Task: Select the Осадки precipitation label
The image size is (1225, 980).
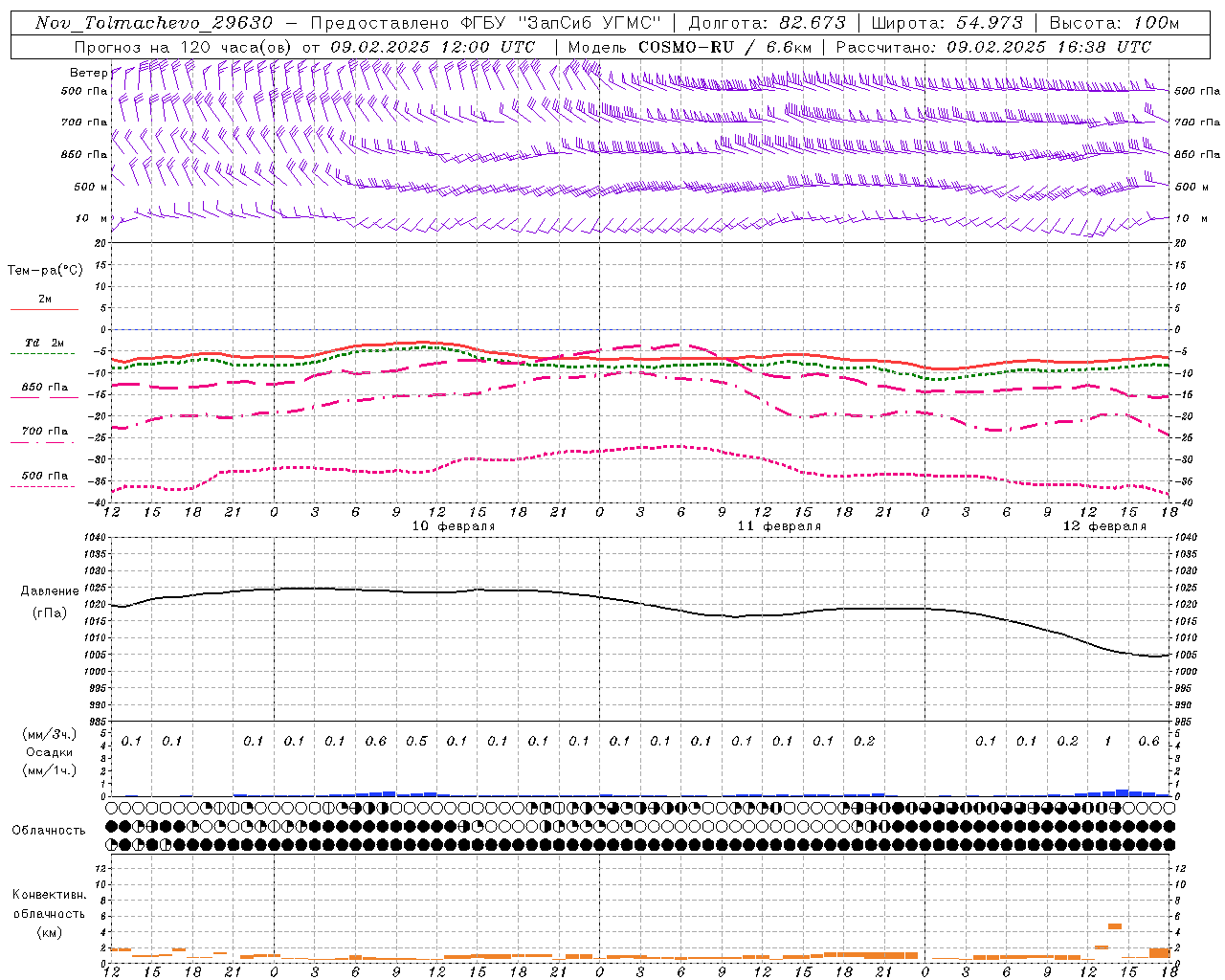Action: coord(49,752)
